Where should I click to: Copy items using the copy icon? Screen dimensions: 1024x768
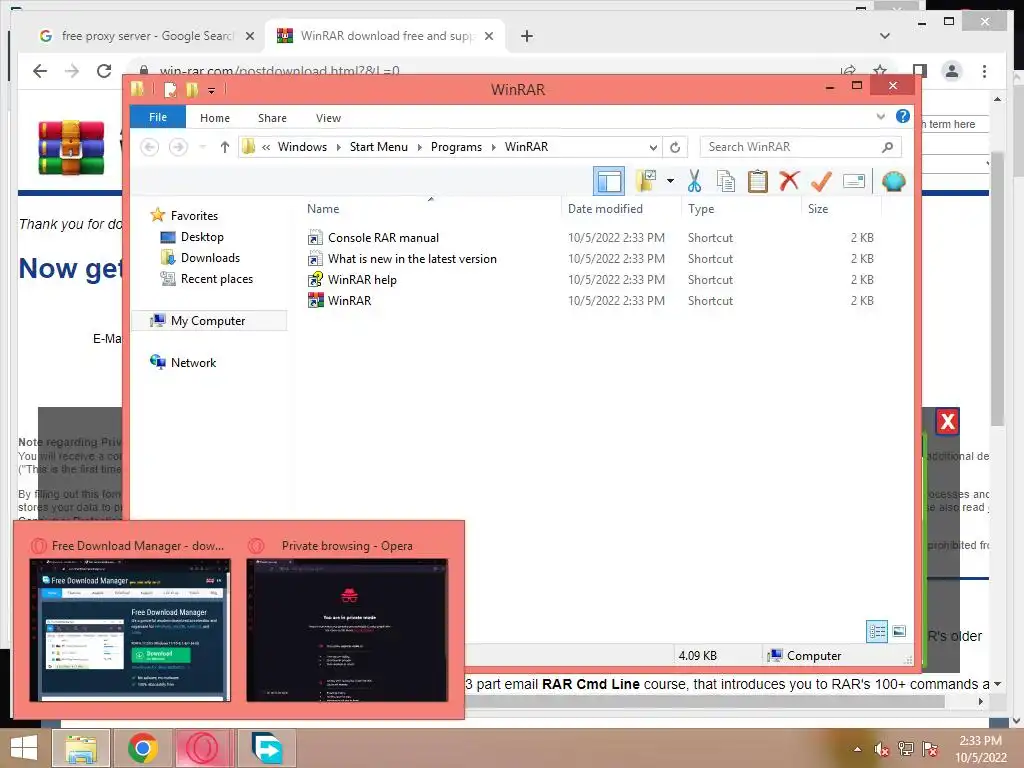(x=726, y=181)
